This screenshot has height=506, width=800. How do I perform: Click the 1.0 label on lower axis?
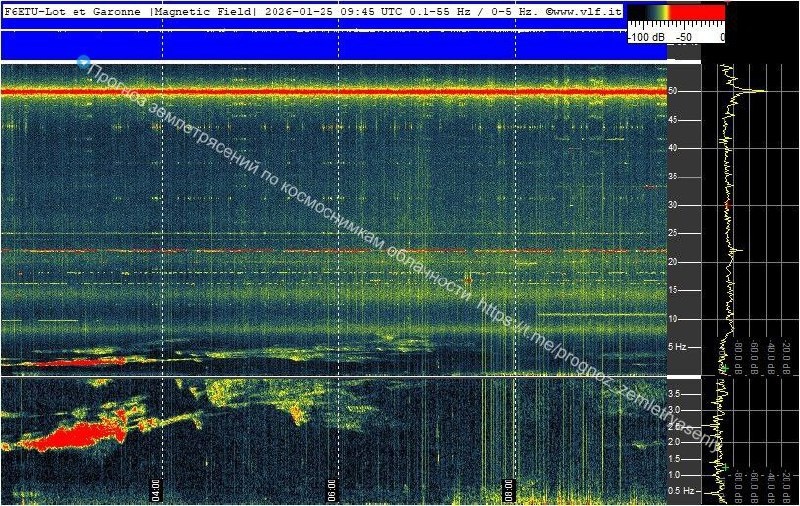[674, 475]
